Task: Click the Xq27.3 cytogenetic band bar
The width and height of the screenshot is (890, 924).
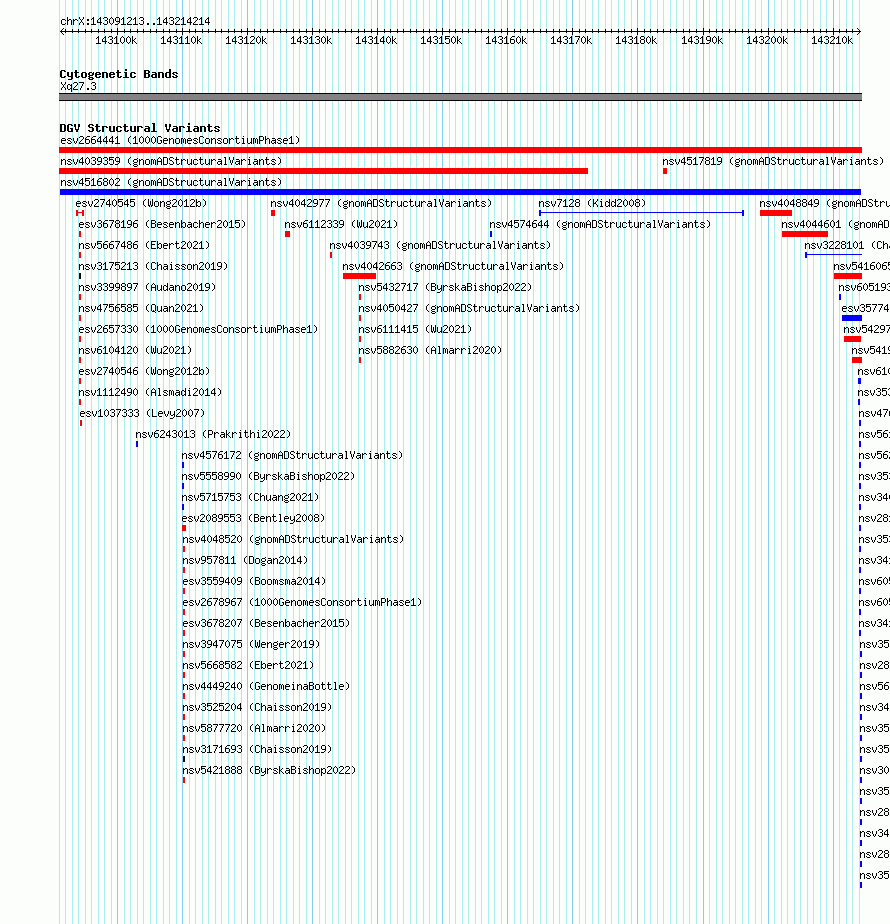Action: click(460, 97)
